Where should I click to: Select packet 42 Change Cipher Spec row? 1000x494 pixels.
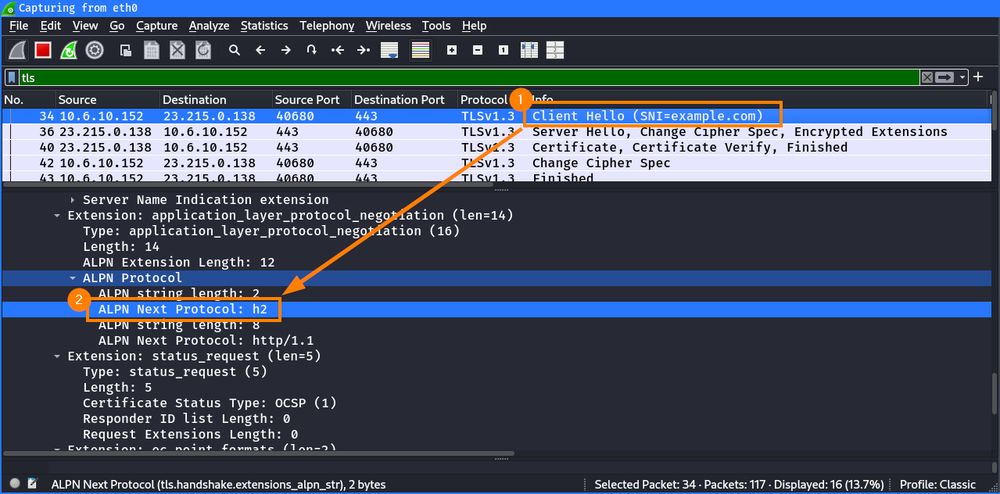[496, 163]
